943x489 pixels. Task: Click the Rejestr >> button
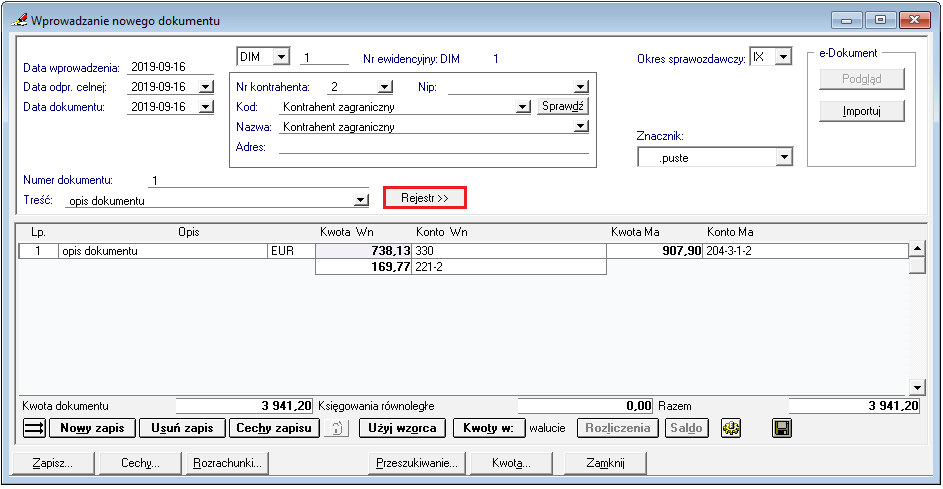(425, 198)
